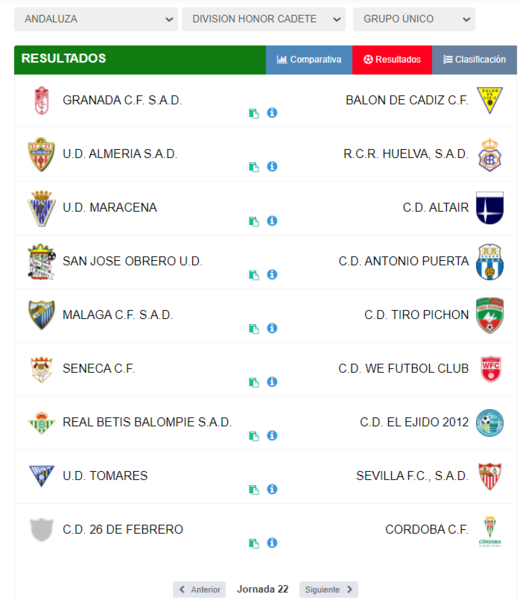Click info icon for Tomares vs Sevilla match
The height and width of the screenshot is (600, 520).
pyautogui.click(x=272, y=489)
